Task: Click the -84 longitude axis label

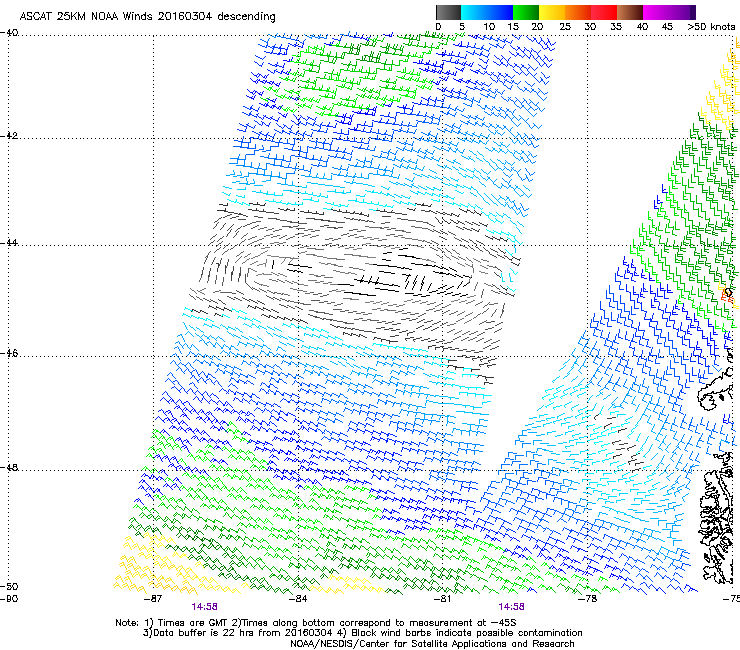Action: (x=298, y=599)
